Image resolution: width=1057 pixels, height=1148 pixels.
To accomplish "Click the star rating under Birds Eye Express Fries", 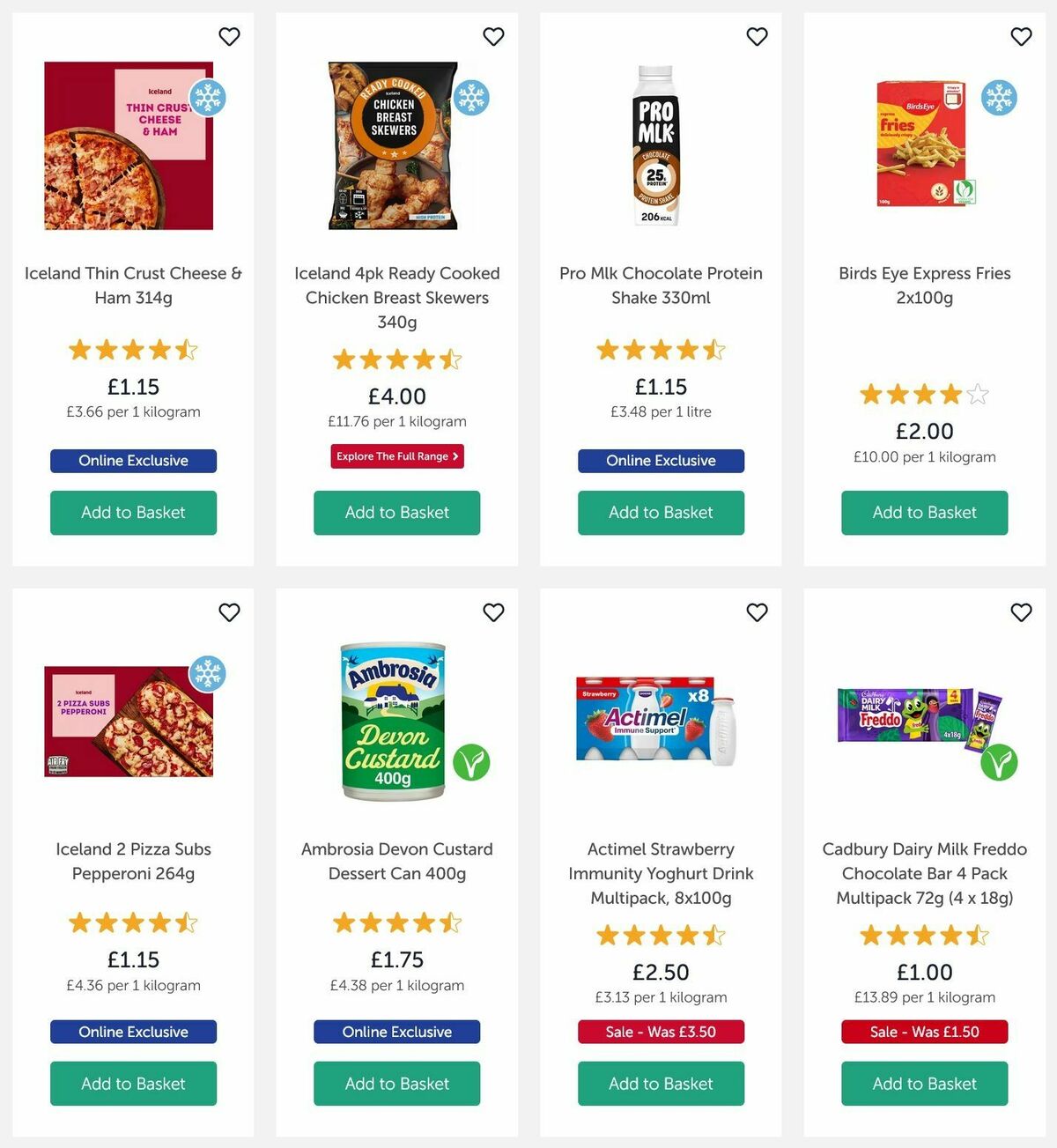I will click(923, 395).
